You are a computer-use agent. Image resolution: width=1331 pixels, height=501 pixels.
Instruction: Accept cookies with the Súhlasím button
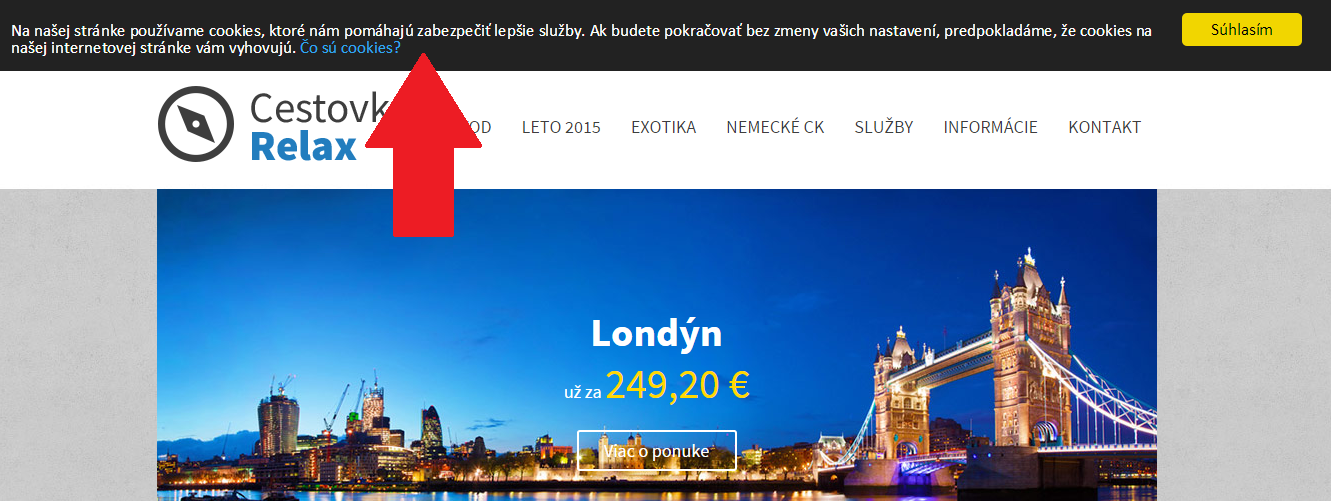[x=1241, y=29]
